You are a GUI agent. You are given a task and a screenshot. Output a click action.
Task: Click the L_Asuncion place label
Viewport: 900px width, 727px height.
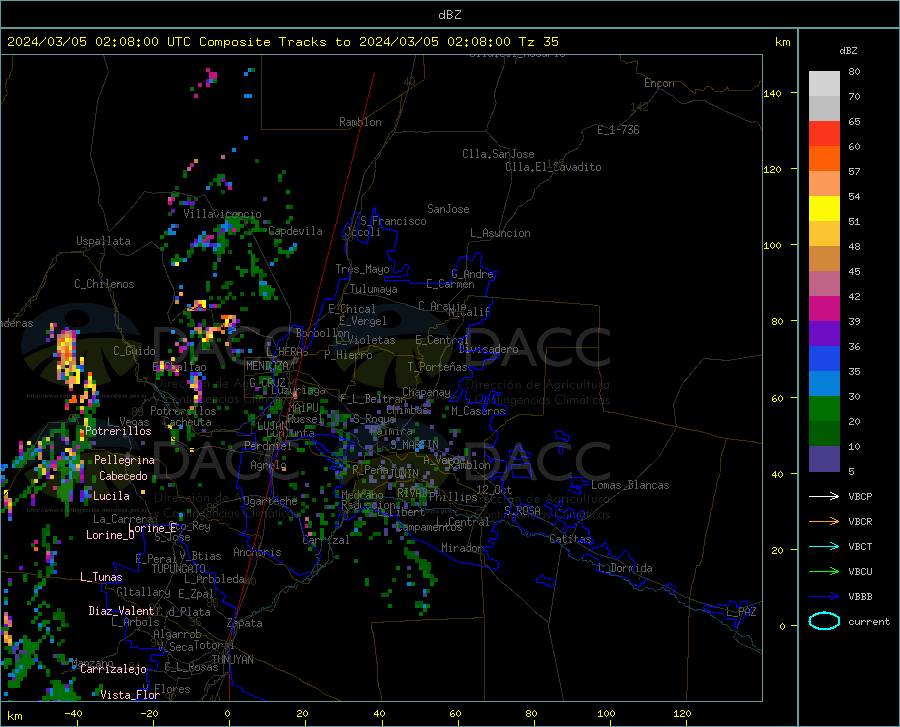[500, 233]
